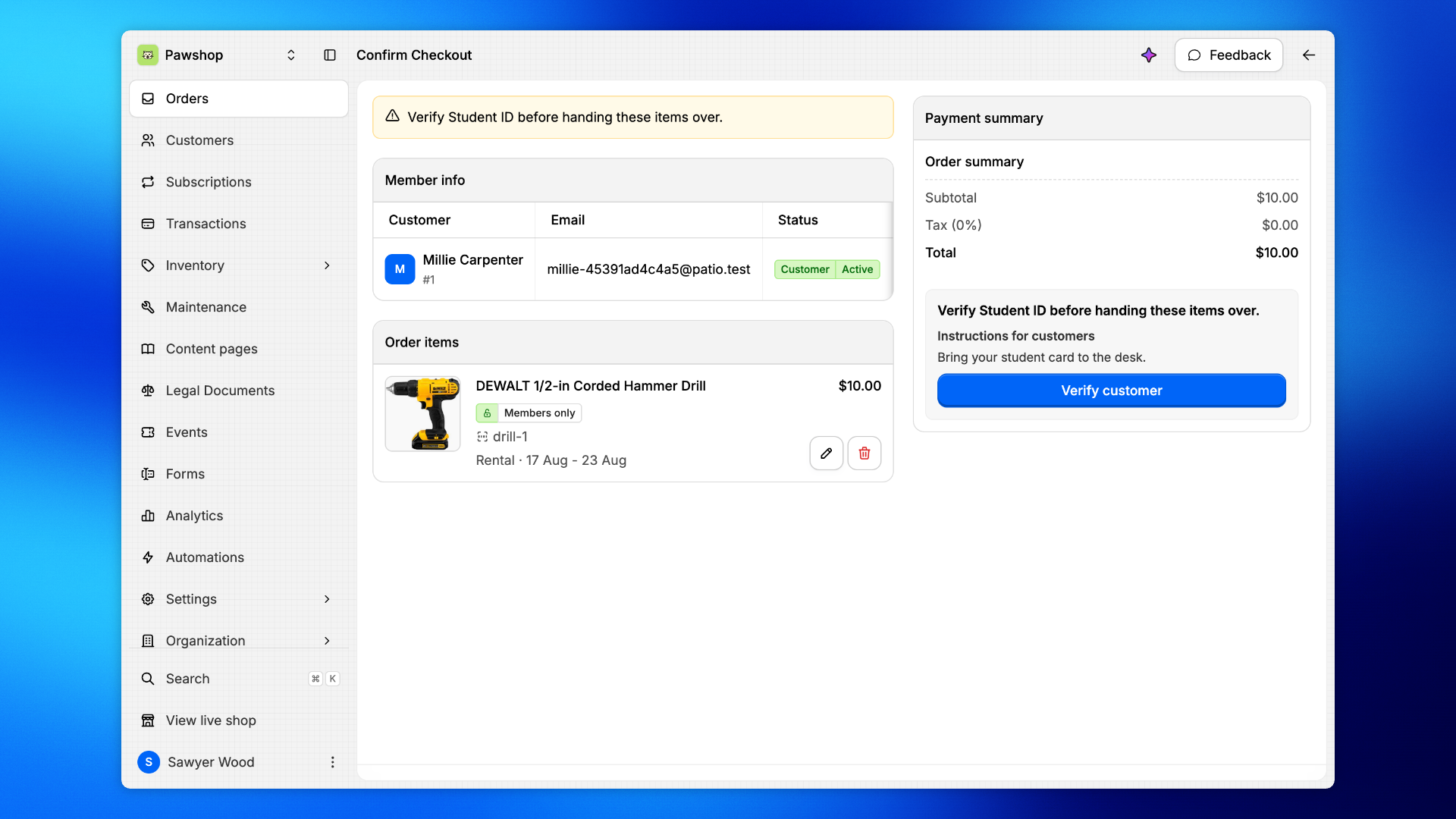The height and width of the screenshot is (819, 1456).
Task: Click the back arrow icon
Action: tap(1309, 55)
